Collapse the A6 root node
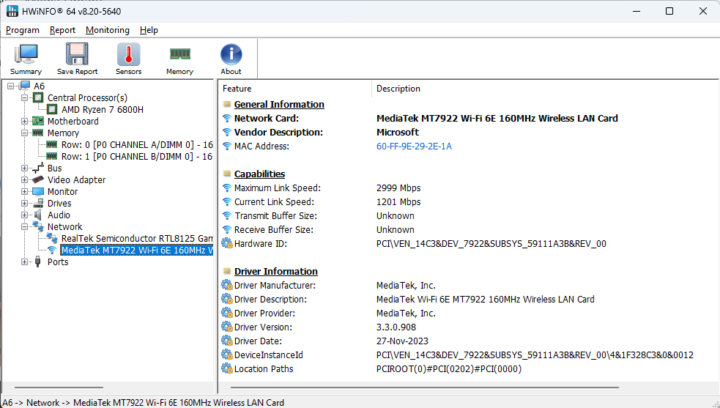Viewport: 720px width, 408px height. (11, 86)
